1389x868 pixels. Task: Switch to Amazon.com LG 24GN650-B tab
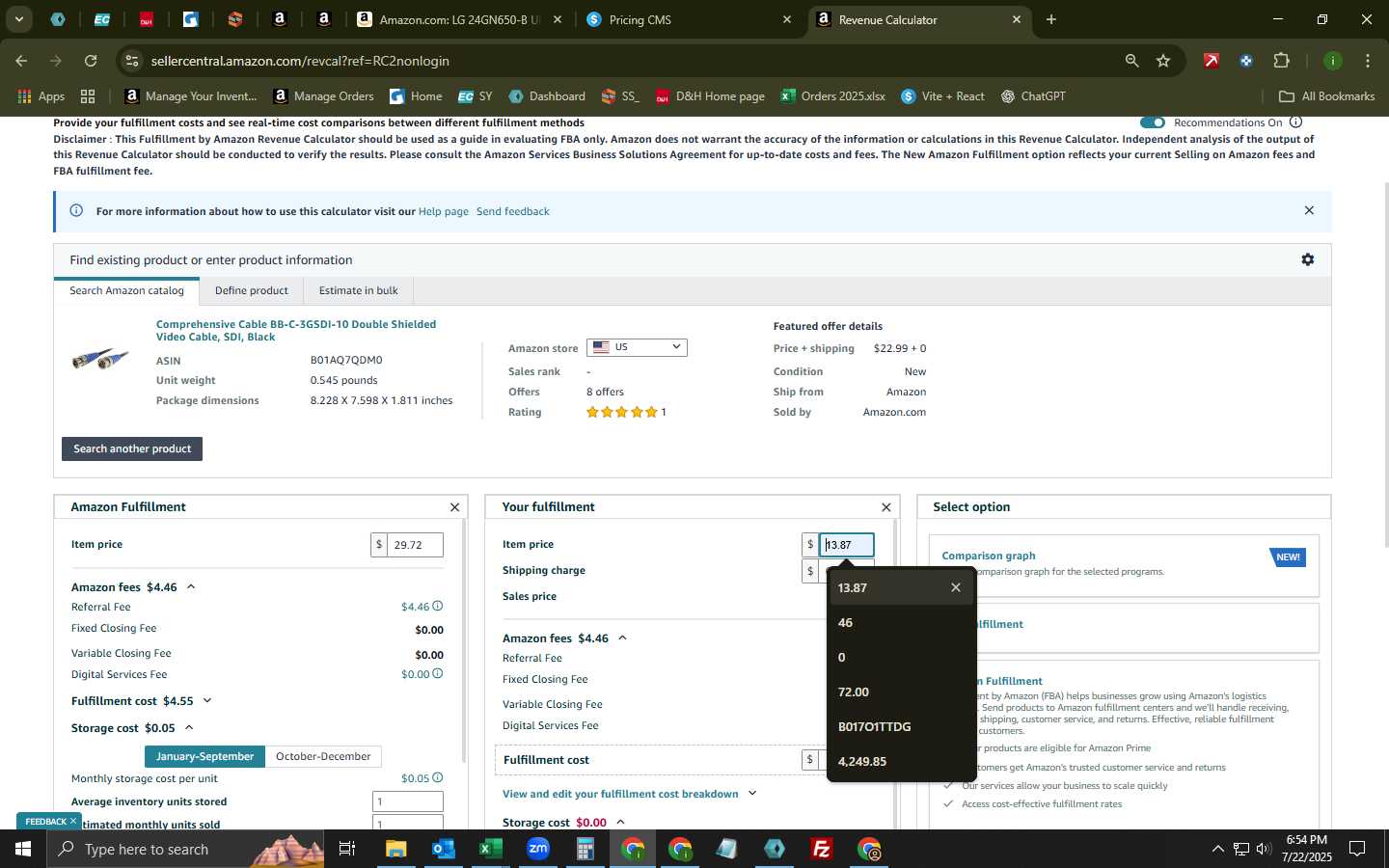(459, 19)
